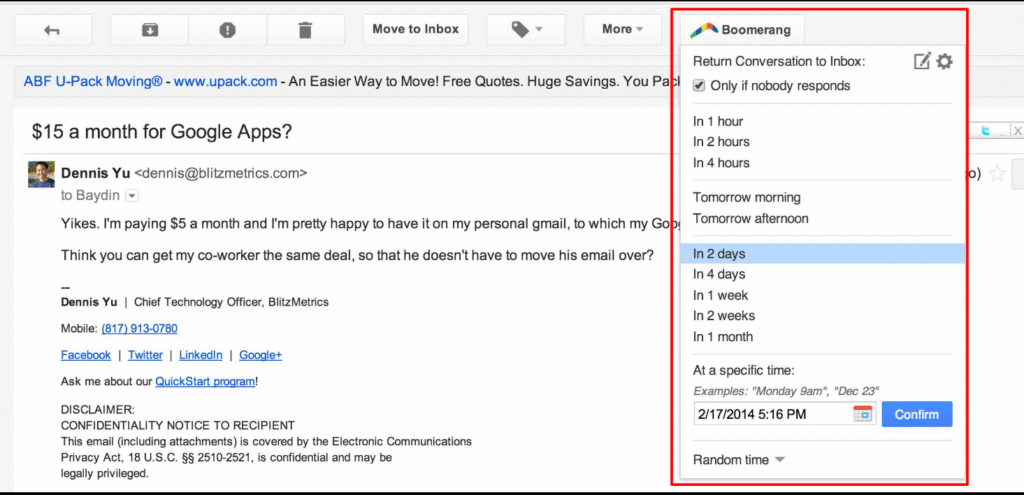Delete the email with the trash icon
Image resolution: width=1024 pixels, height=495 pixels.
305,30
